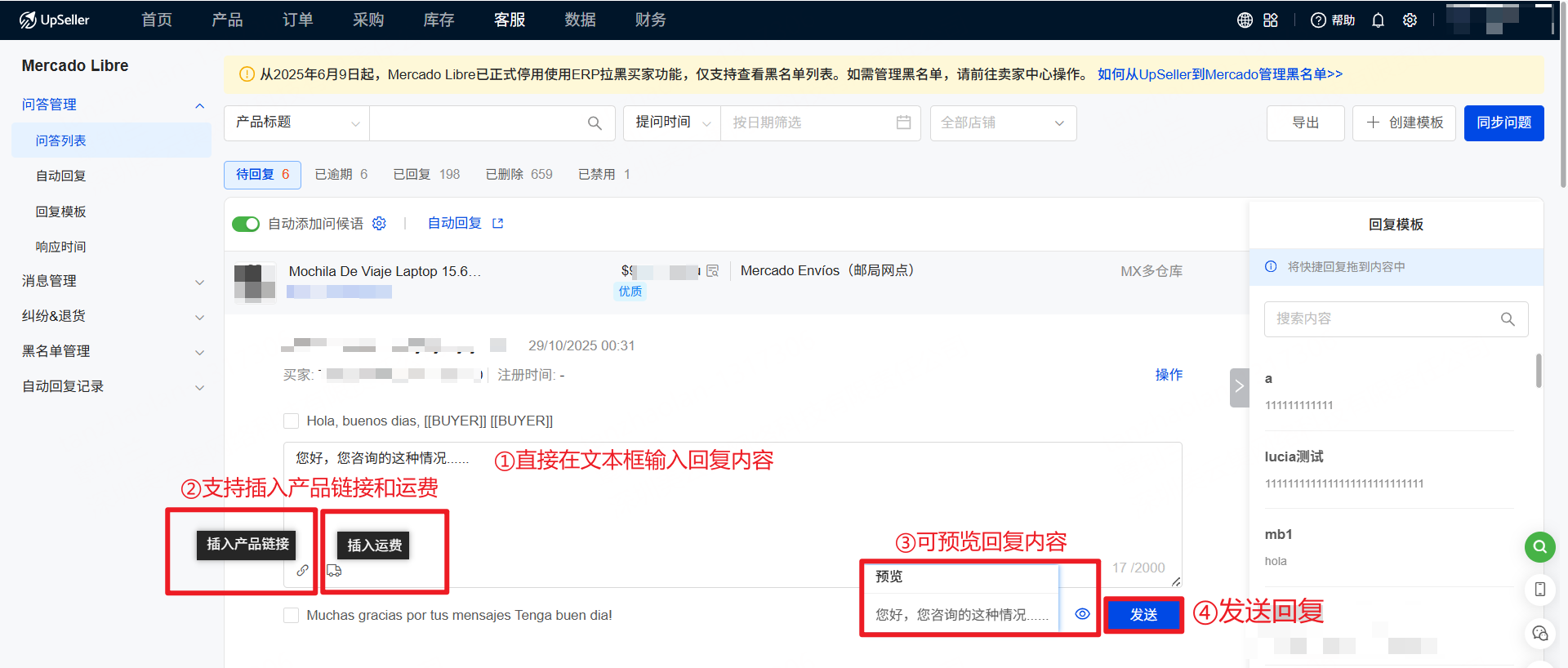Viewport: 1568px width, 668px height.
Task: Click the green search floating button
Action: (x=1539, y=546)
